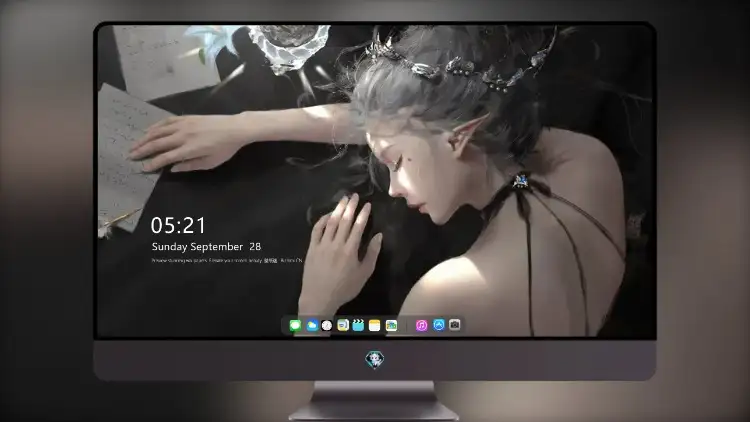
Task: Launch the pink iTunes music icon
Action: pos(421,325)
